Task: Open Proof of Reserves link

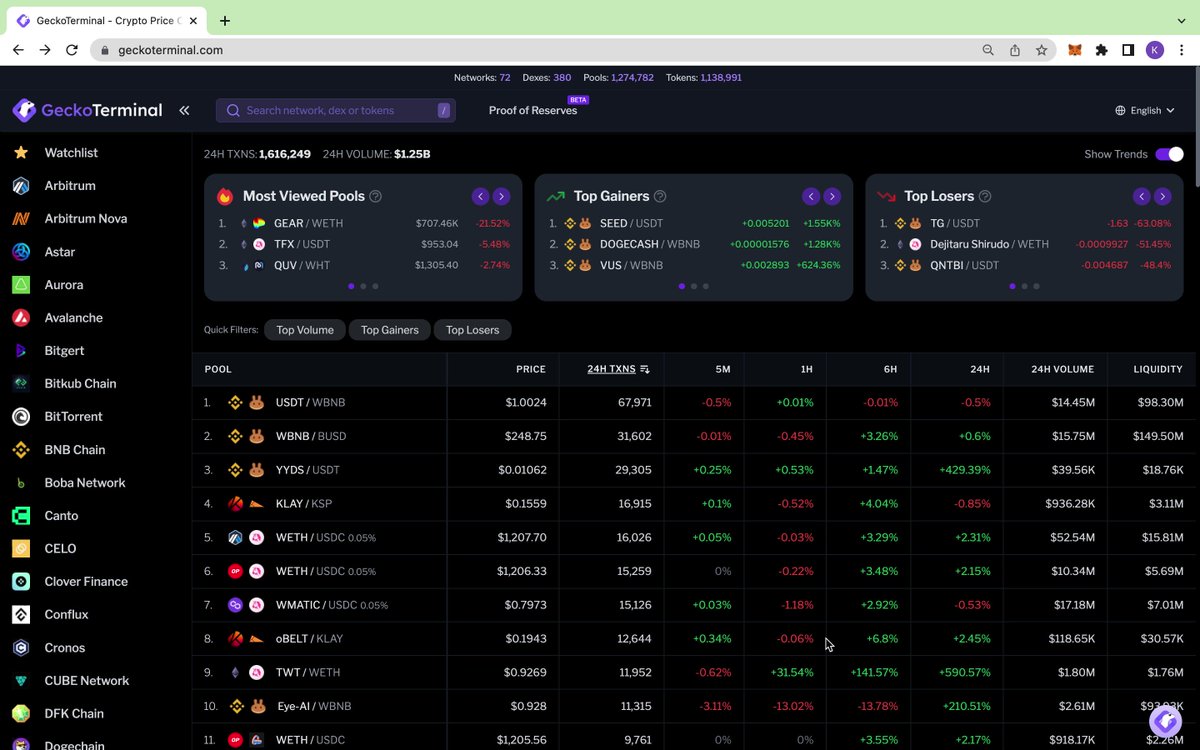Action: (533, 111)
